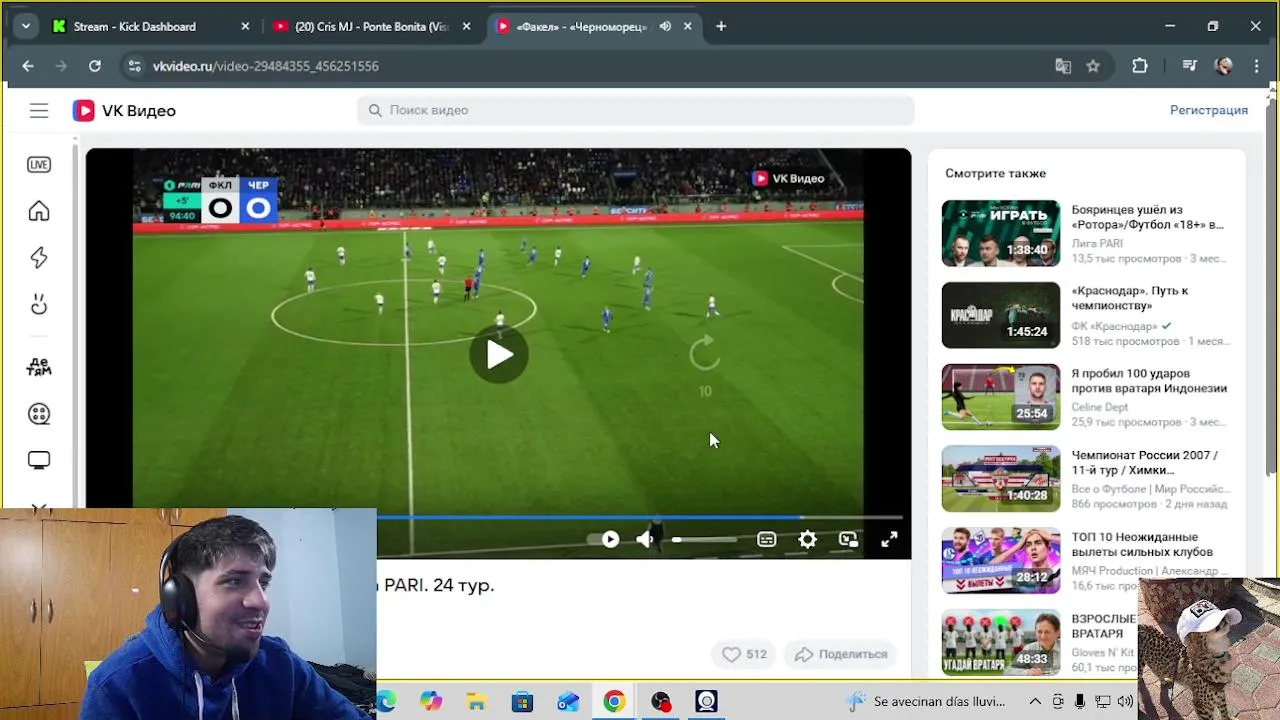
Task: Open the Chrome profile avatar
Action: tap(1223, 66)
